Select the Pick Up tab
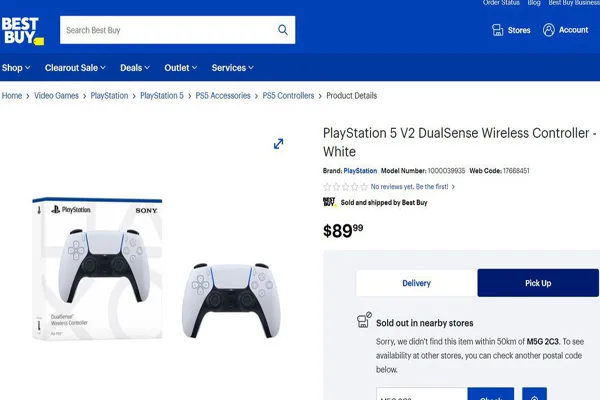The width and height of the screenshot is (600, 400). point(538,283)
